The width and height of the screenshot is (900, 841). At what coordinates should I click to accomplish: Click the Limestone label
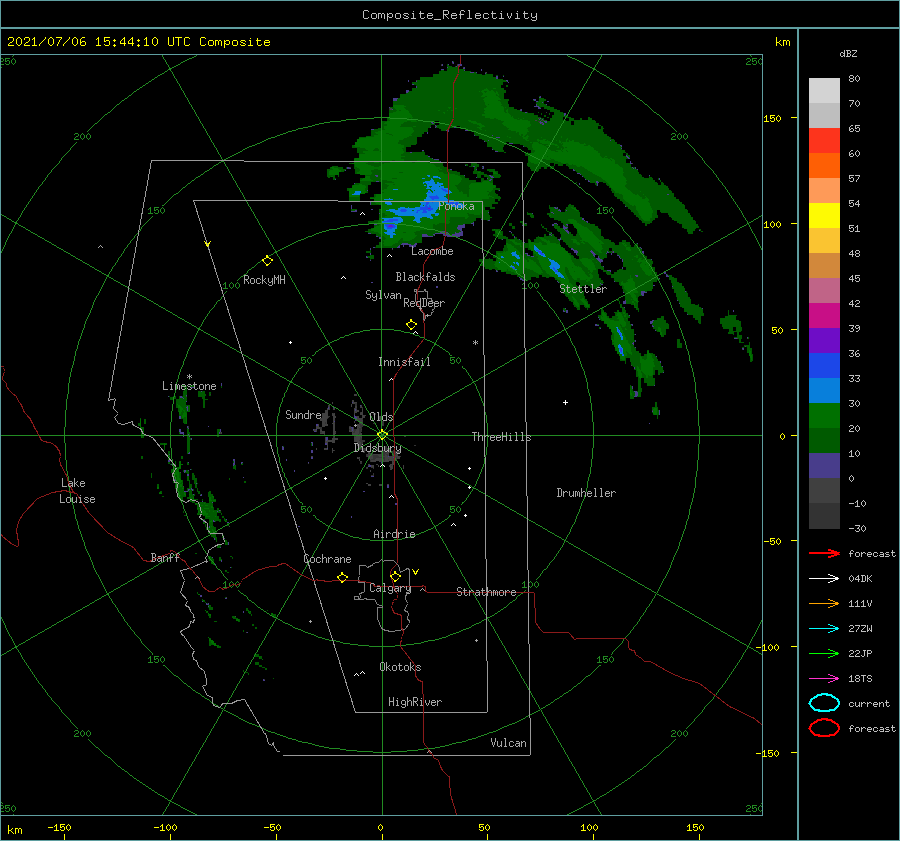(x=189, y=386)
